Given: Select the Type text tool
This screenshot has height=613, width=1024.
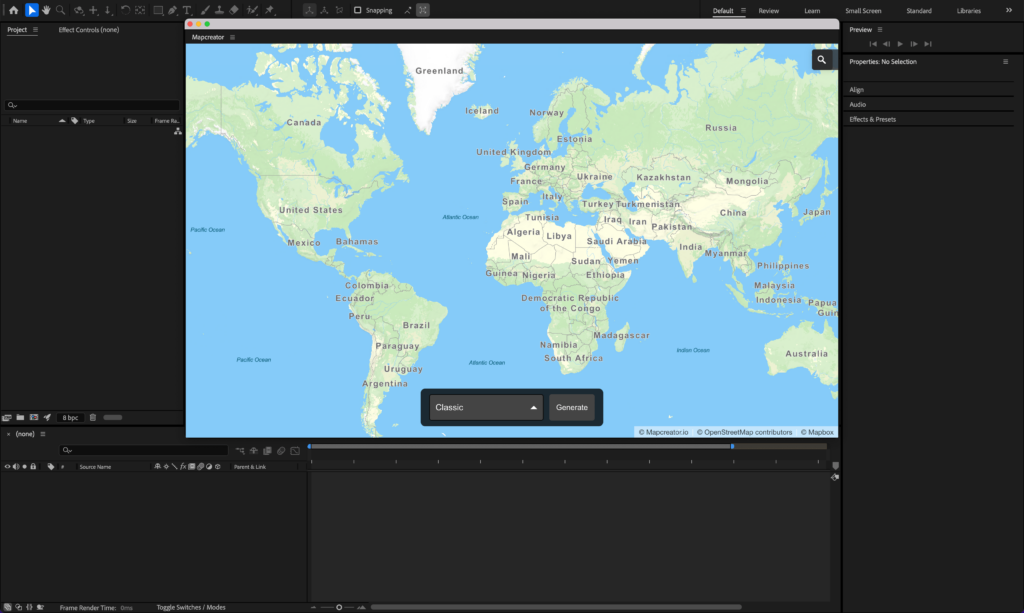Looking at the screenshot, I should tap(187, 10).
